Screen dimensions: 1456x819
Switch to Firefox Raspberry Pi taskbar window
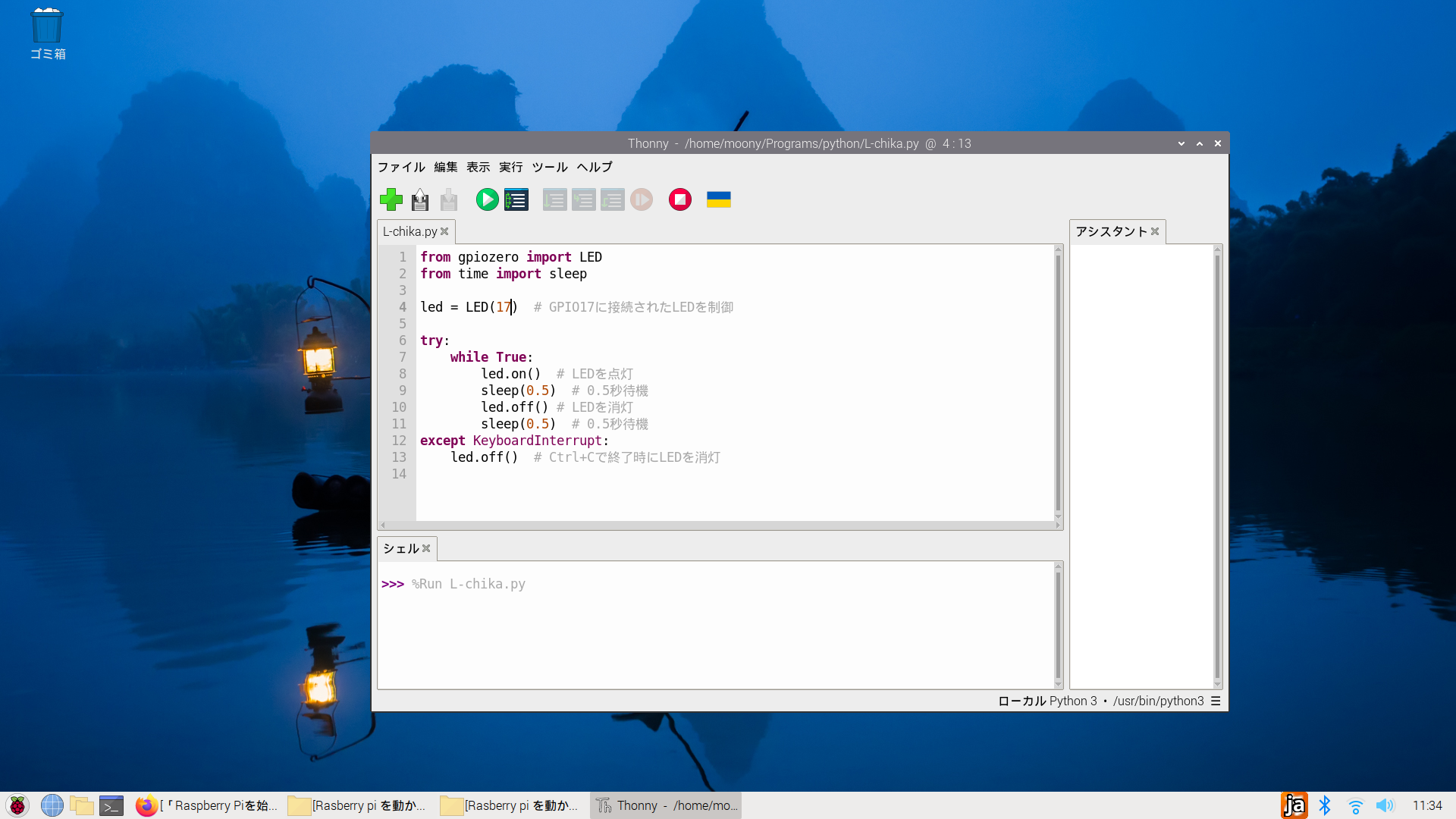(x=207, y=805)
